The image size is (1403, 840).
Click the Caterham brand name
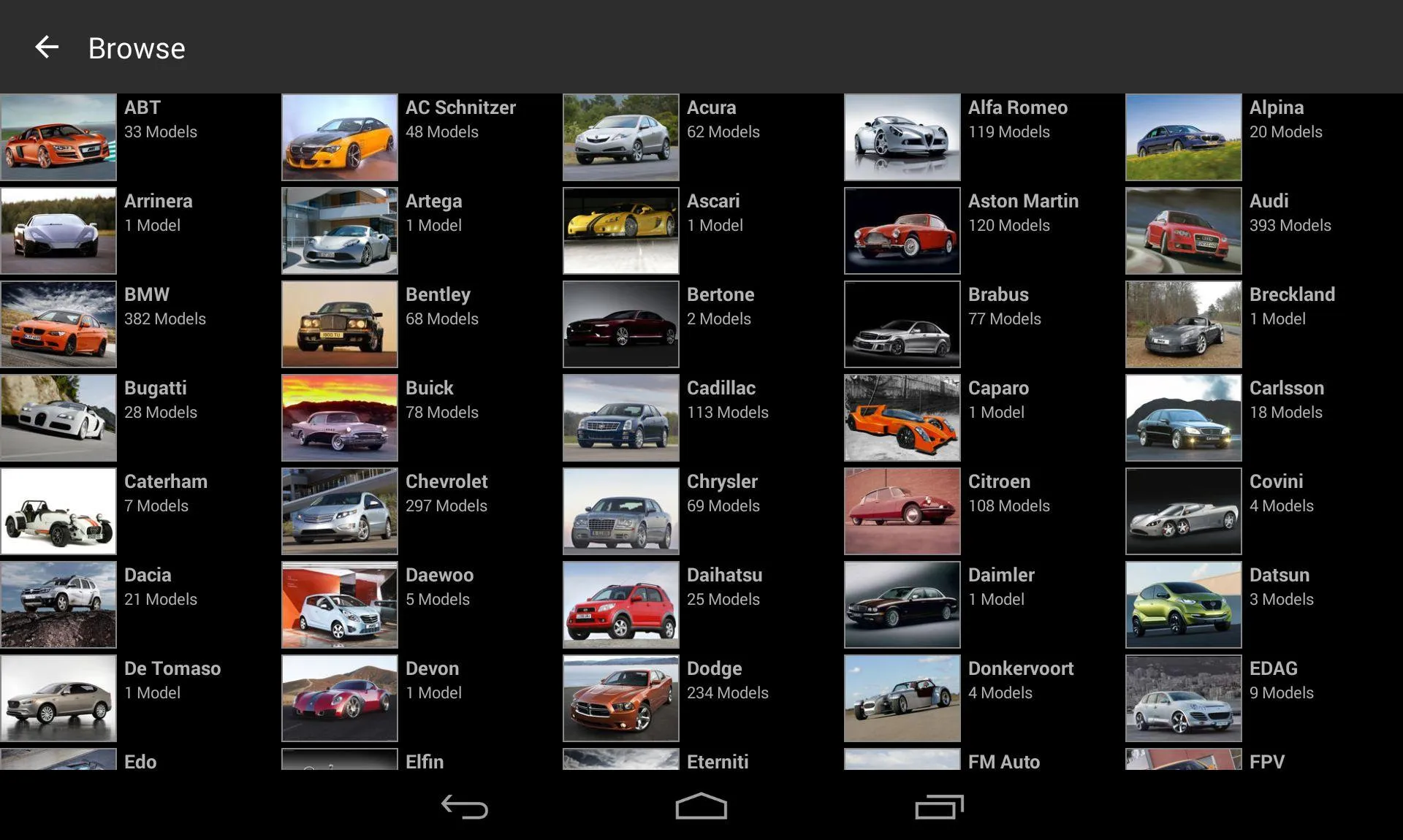166,481
